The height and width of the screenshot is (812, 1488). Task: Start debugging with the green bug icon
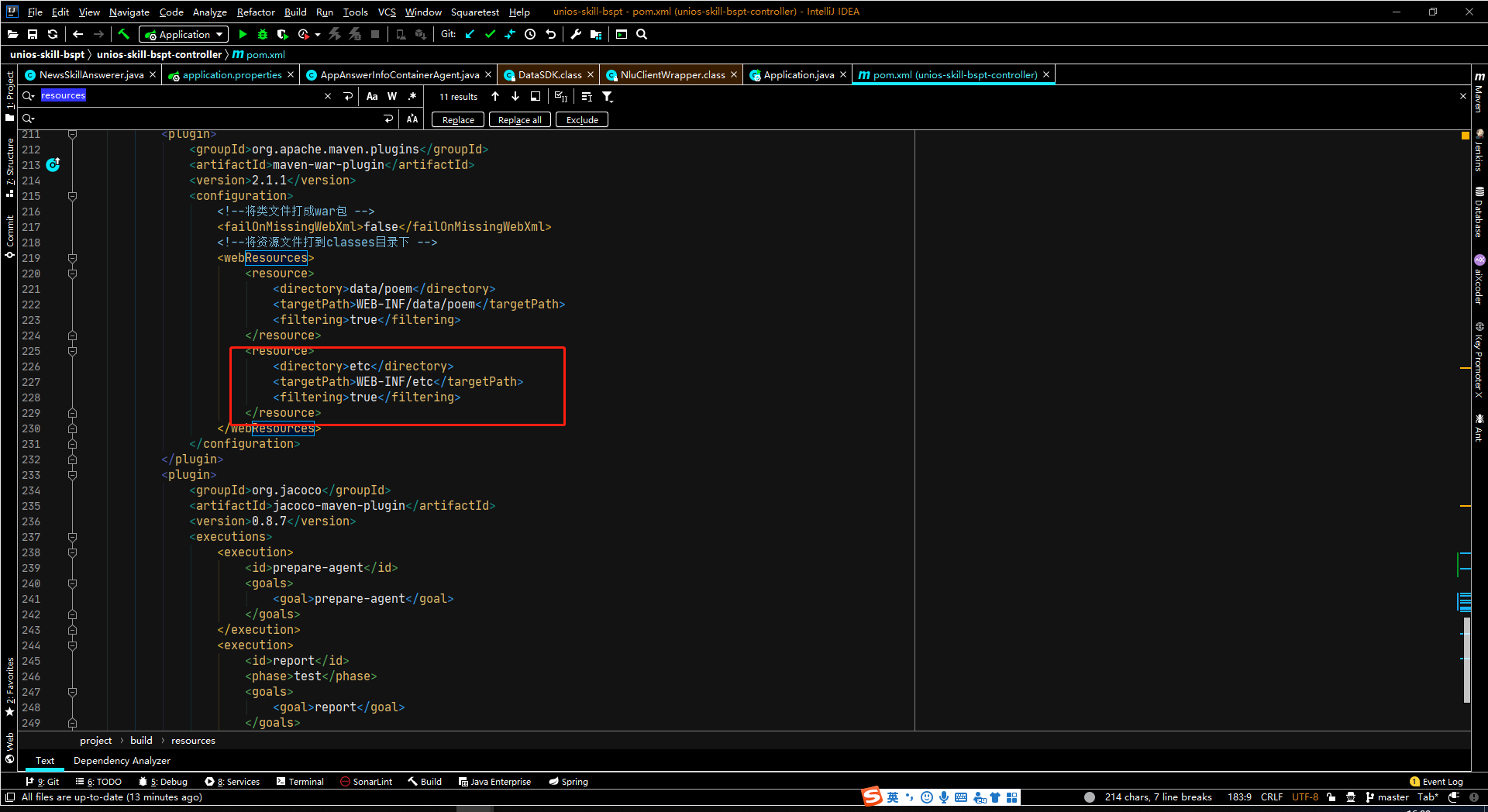(263, 34)
